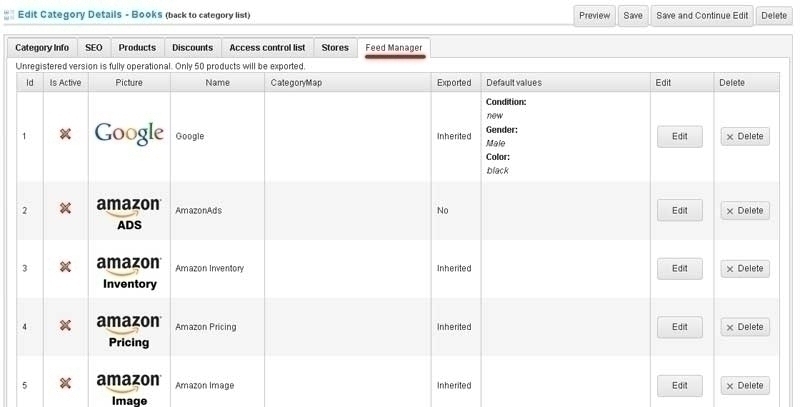The image size is (800, 407).
Task: Click the Condition default value label
Action: coord(506,102)
